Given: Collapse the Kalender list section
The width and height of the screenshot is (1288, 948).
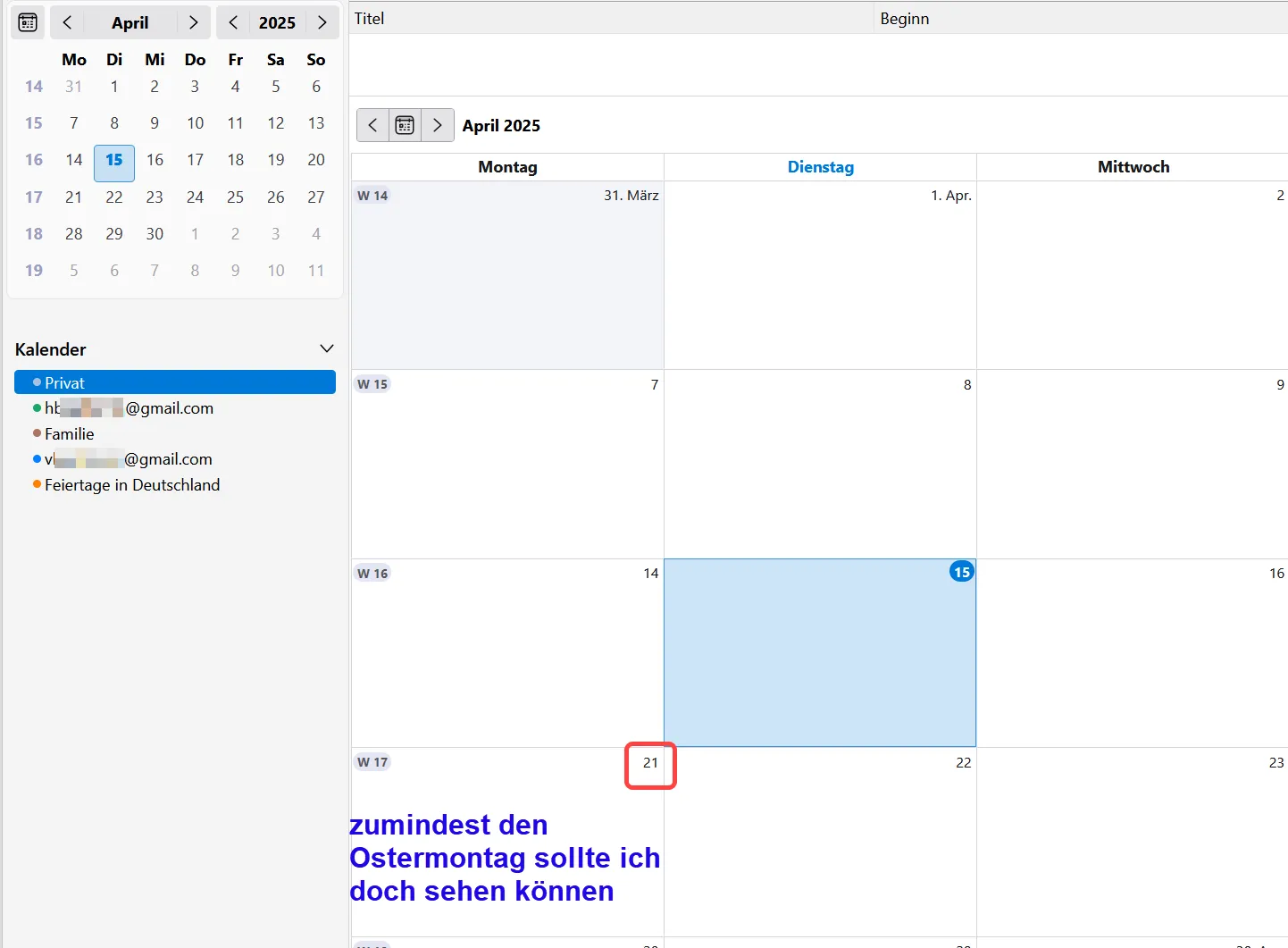Looking at the screenshot, I should pos(327,348).
